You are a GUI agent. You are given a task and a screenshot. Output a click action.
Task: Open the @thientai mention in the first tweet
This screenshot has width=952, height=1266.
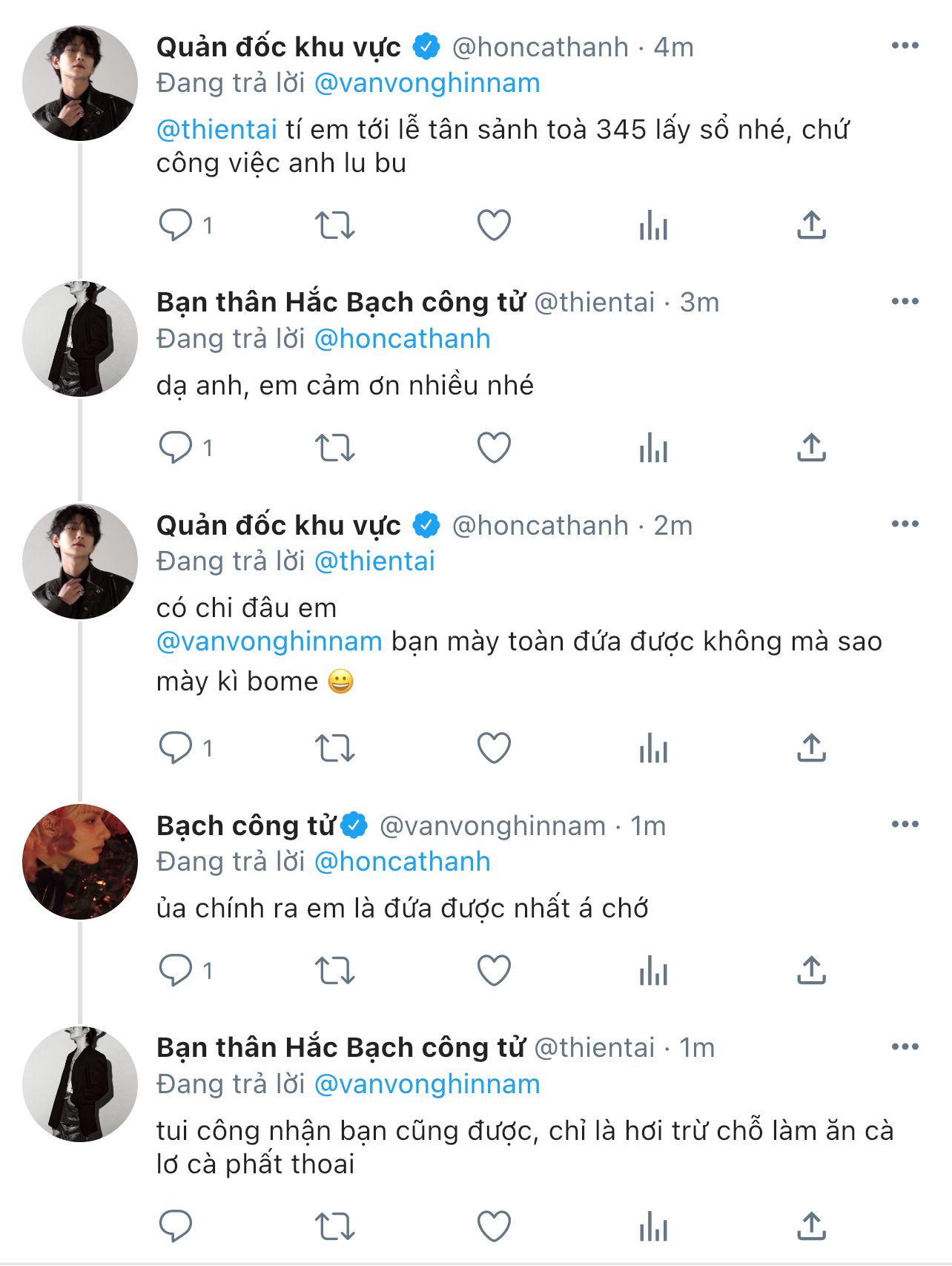(x=216, y=130)
